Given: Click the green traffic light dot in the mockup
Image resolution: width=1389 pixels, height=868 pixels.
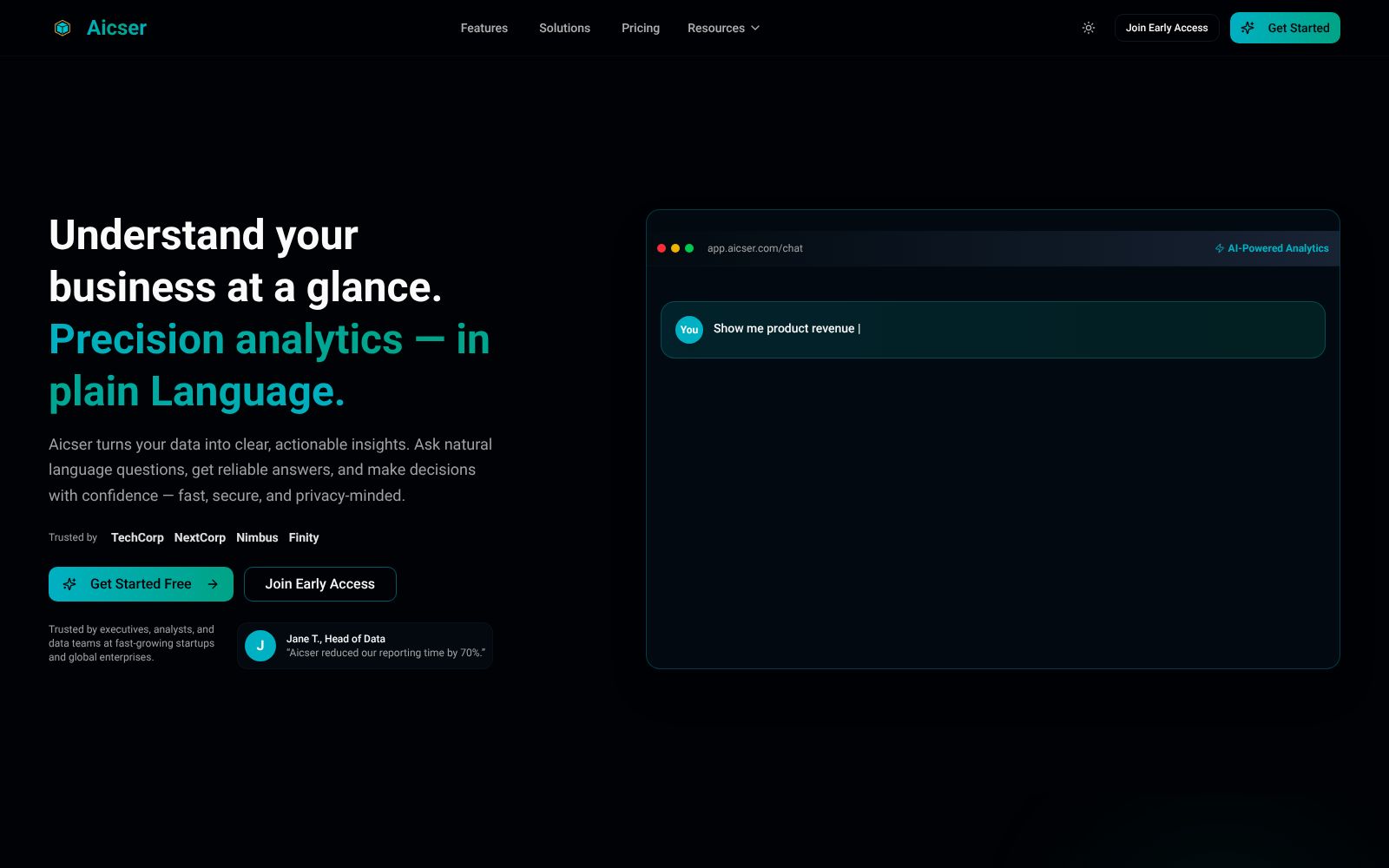Looking at the screenshot, I should pos(688,247).
